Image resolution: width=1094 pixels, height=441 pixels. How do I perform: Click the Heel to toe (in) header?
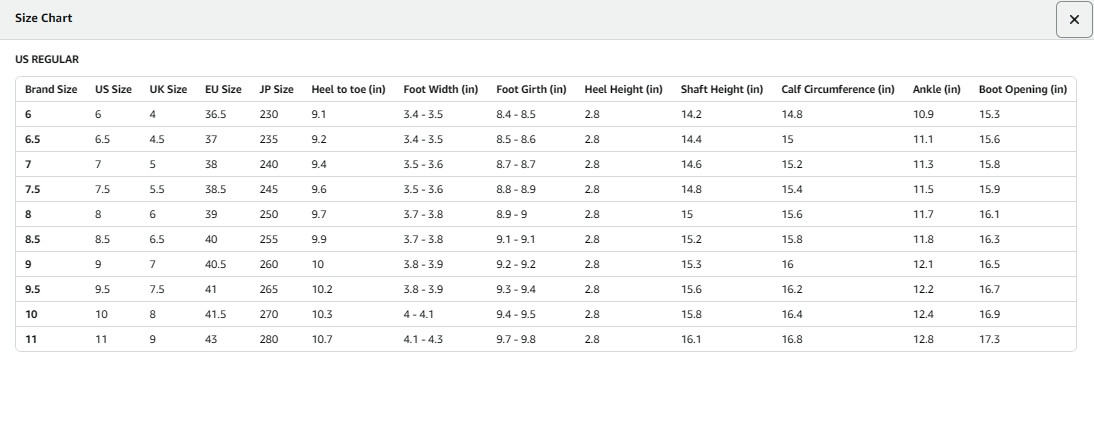348,89
